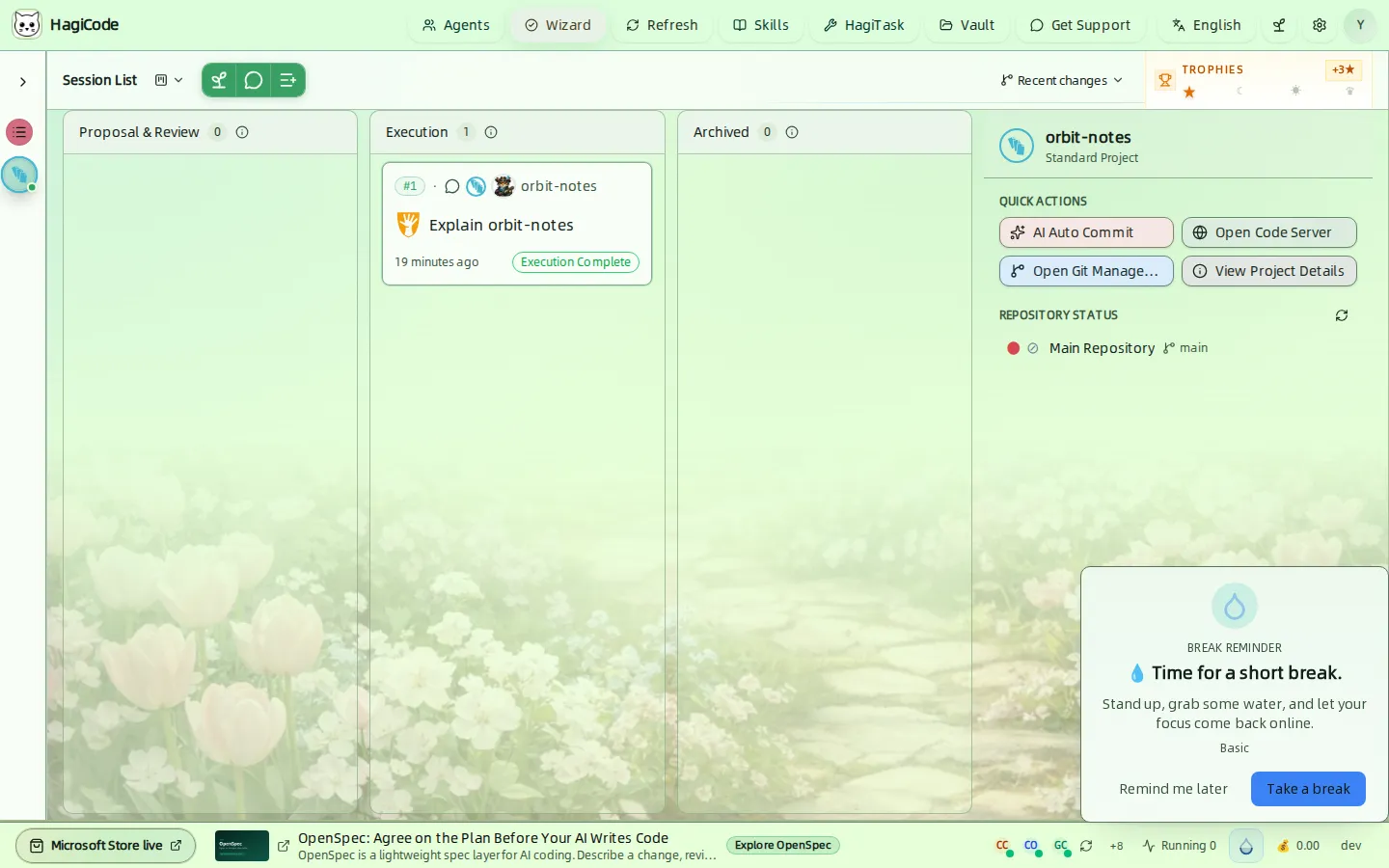Click the Open Git Manage... button

[1086, 271]
